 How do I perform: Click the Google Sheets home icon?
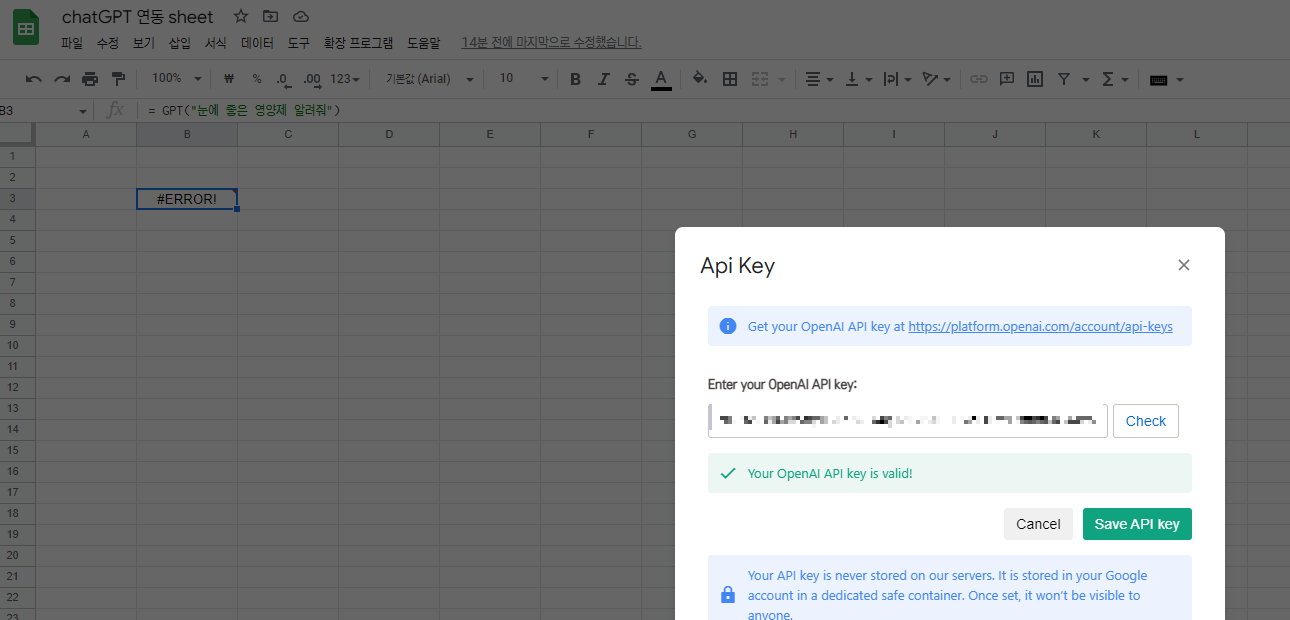click(26, 28)
